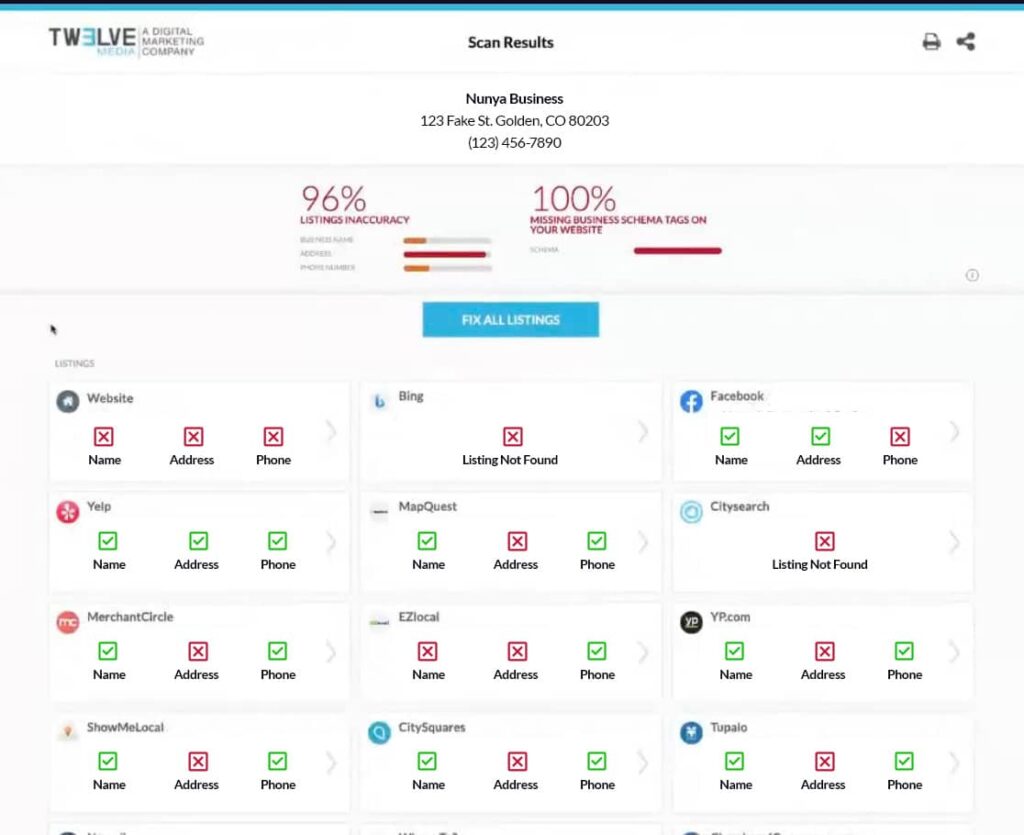The width and height of the screenshot is (1024, 835).
Task: Click Facebook's green Address checkmark
Action: (x=821, y=436)
